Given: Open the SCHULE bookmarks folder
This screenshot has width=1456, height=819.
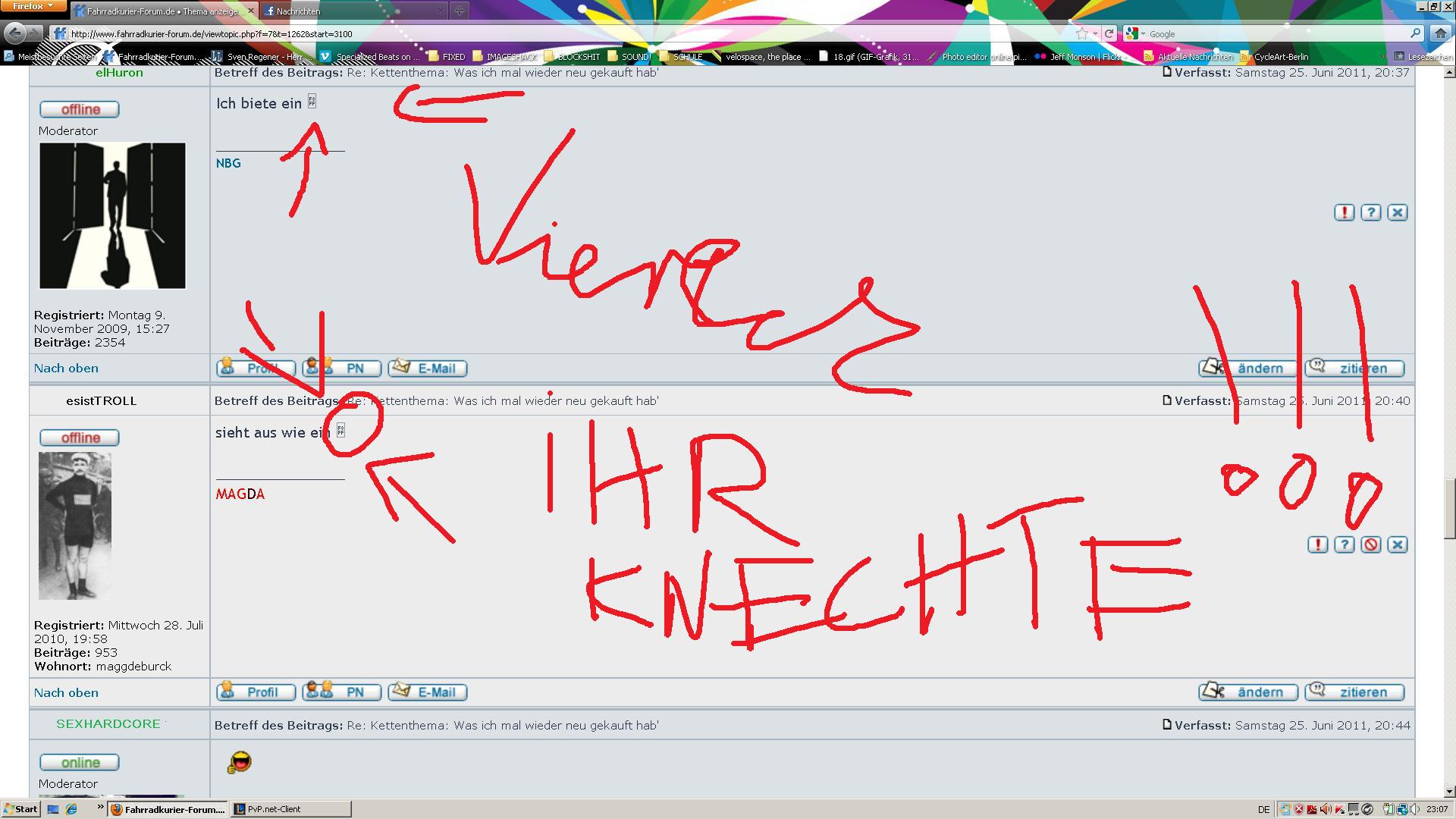Looking at the screenshot, I should tap(681, 57).
